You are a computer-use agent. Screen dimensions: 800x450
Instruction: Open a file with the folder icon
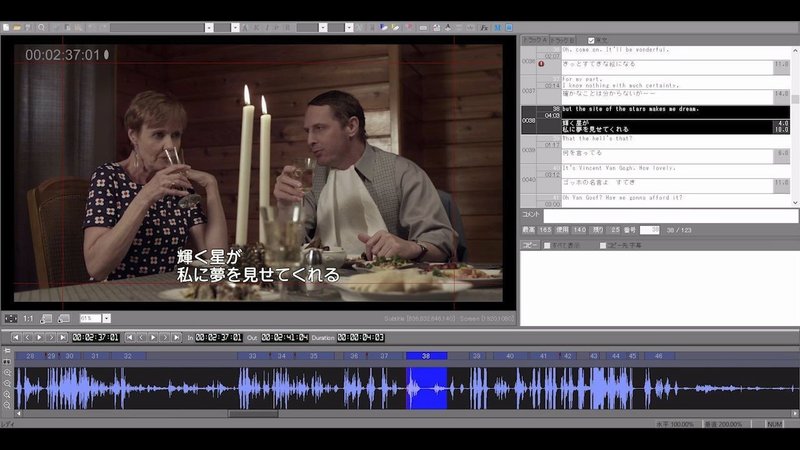tap(17, 28)
